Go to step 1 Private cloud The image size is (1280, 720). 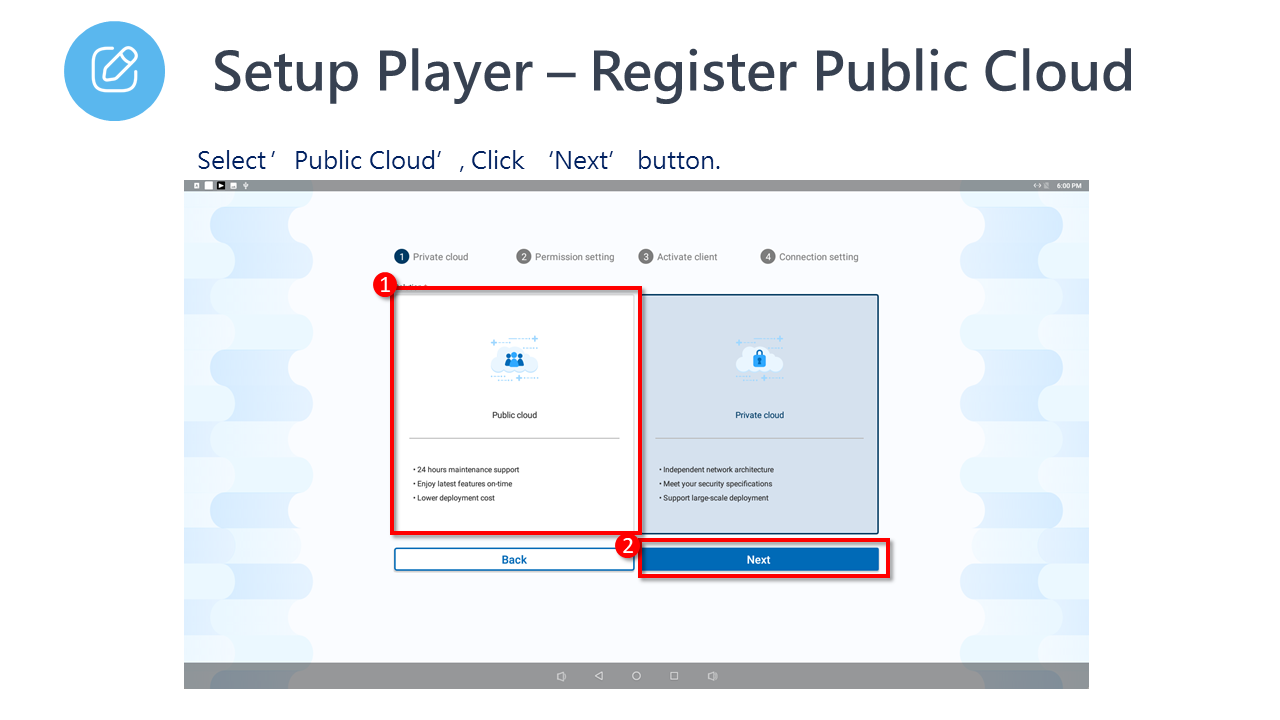point(432,257)
